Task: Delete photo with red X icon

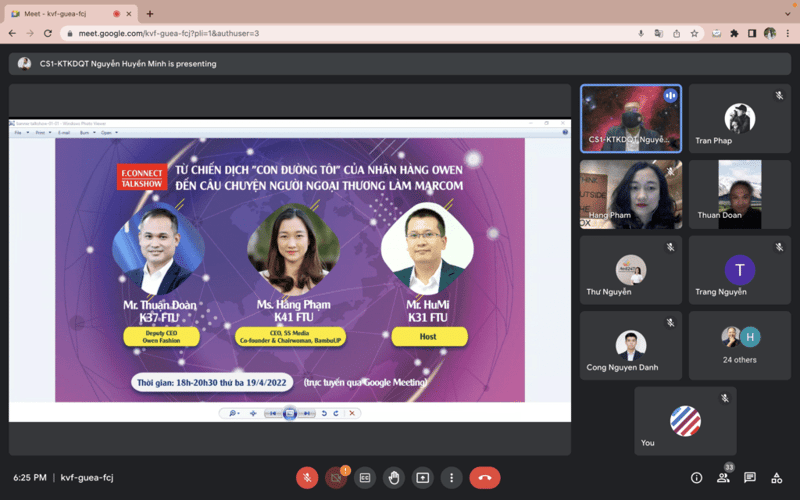Action: tap(352, 413)
